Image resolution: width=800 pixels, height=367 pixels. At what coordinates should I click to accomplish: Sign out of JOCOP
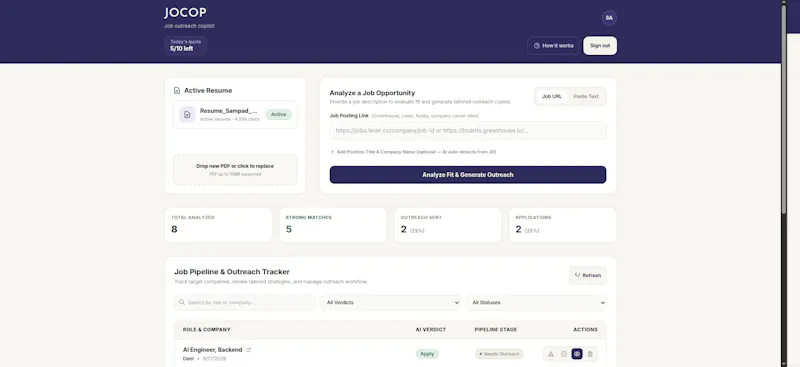pyautogui.click(x=600, y=45)
